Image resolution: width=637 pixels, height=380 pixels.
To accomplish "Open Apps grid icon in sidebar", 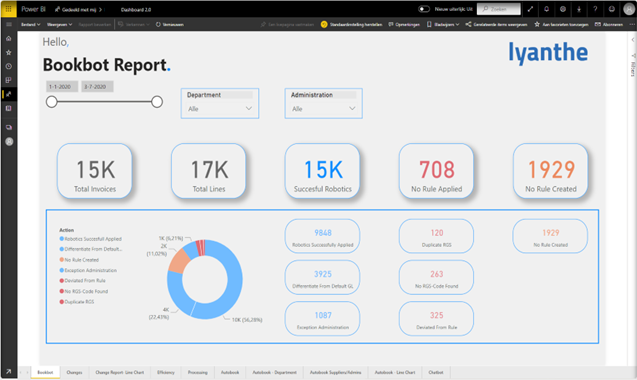I will click(9, 80).
